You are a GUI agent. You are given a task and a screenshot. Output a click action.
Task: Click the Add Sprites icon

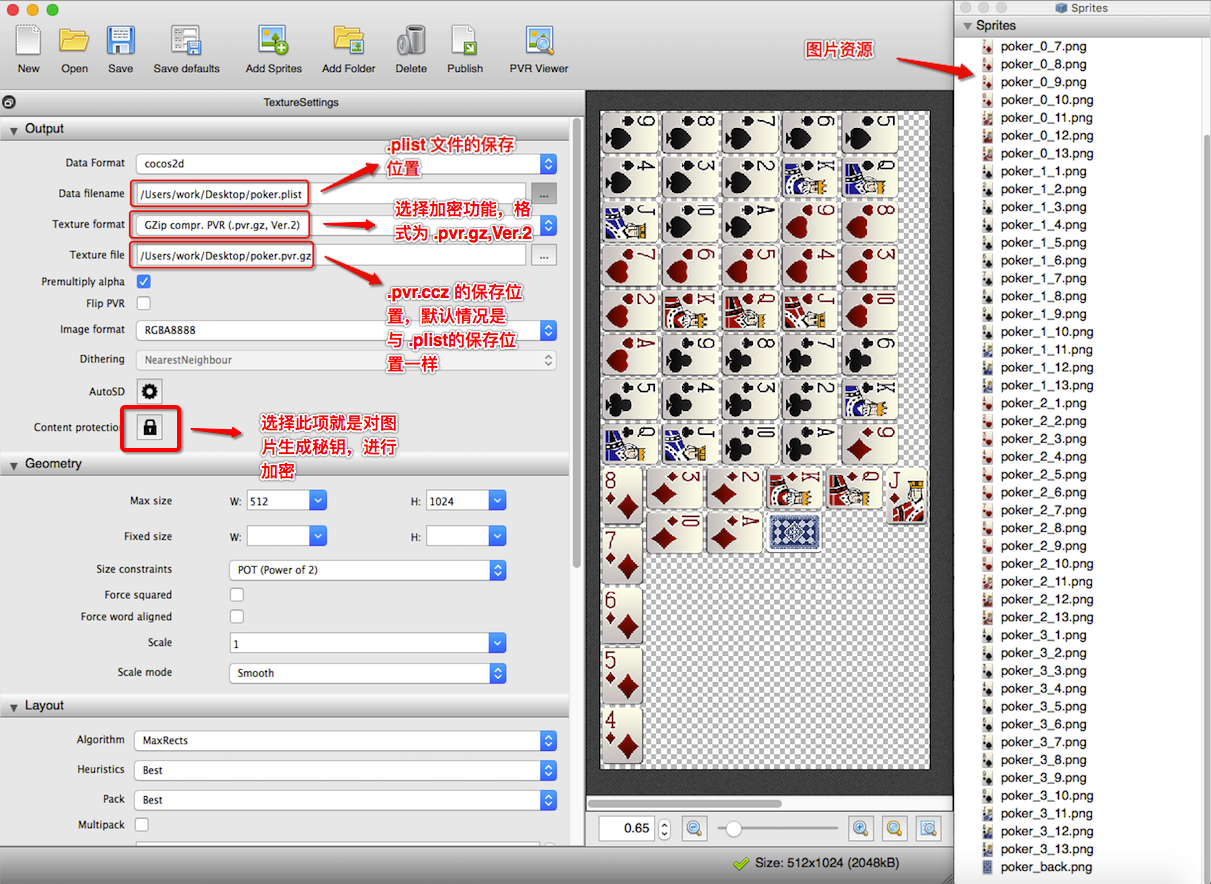[273, 41]
